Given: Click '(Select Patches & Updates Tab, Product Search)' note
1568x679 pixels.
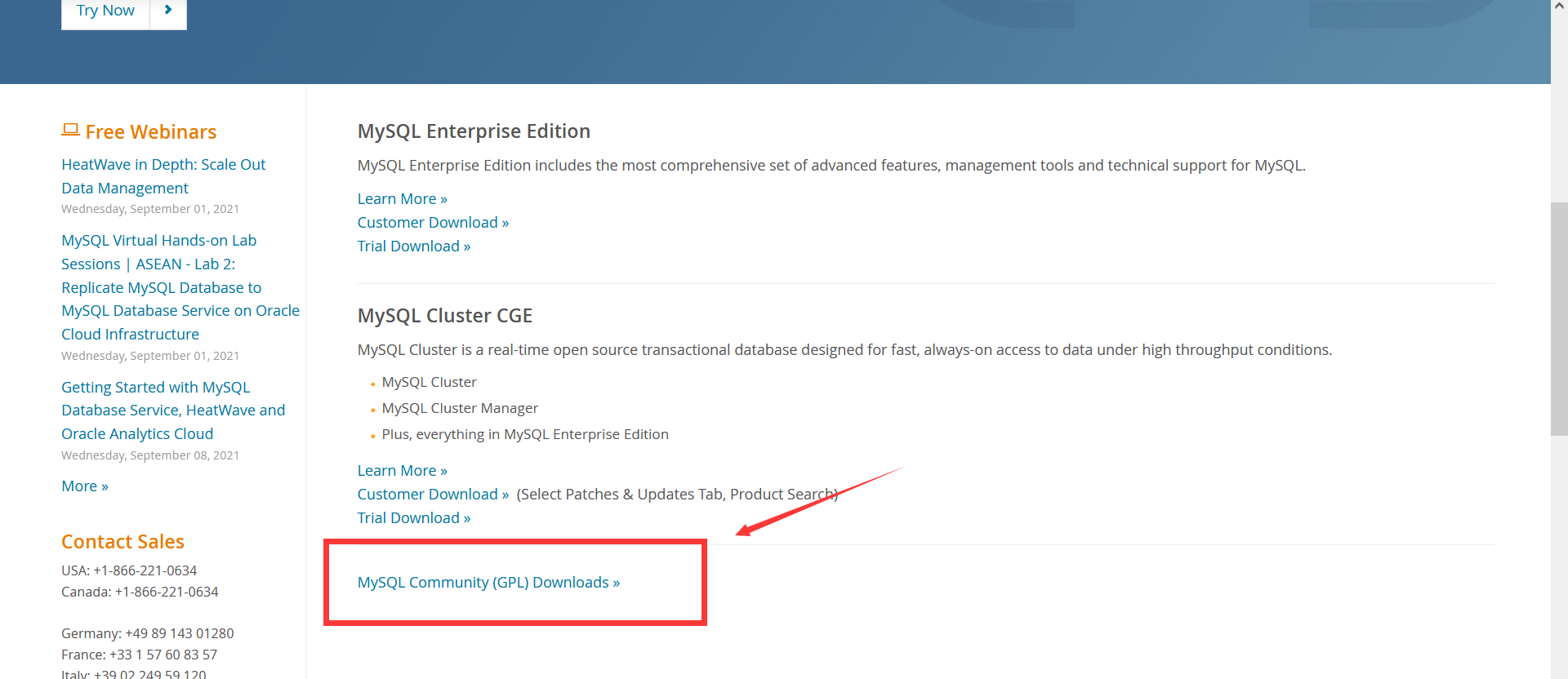Looking at the screenshot, I should pyautogui.click(x=677, y=495).
